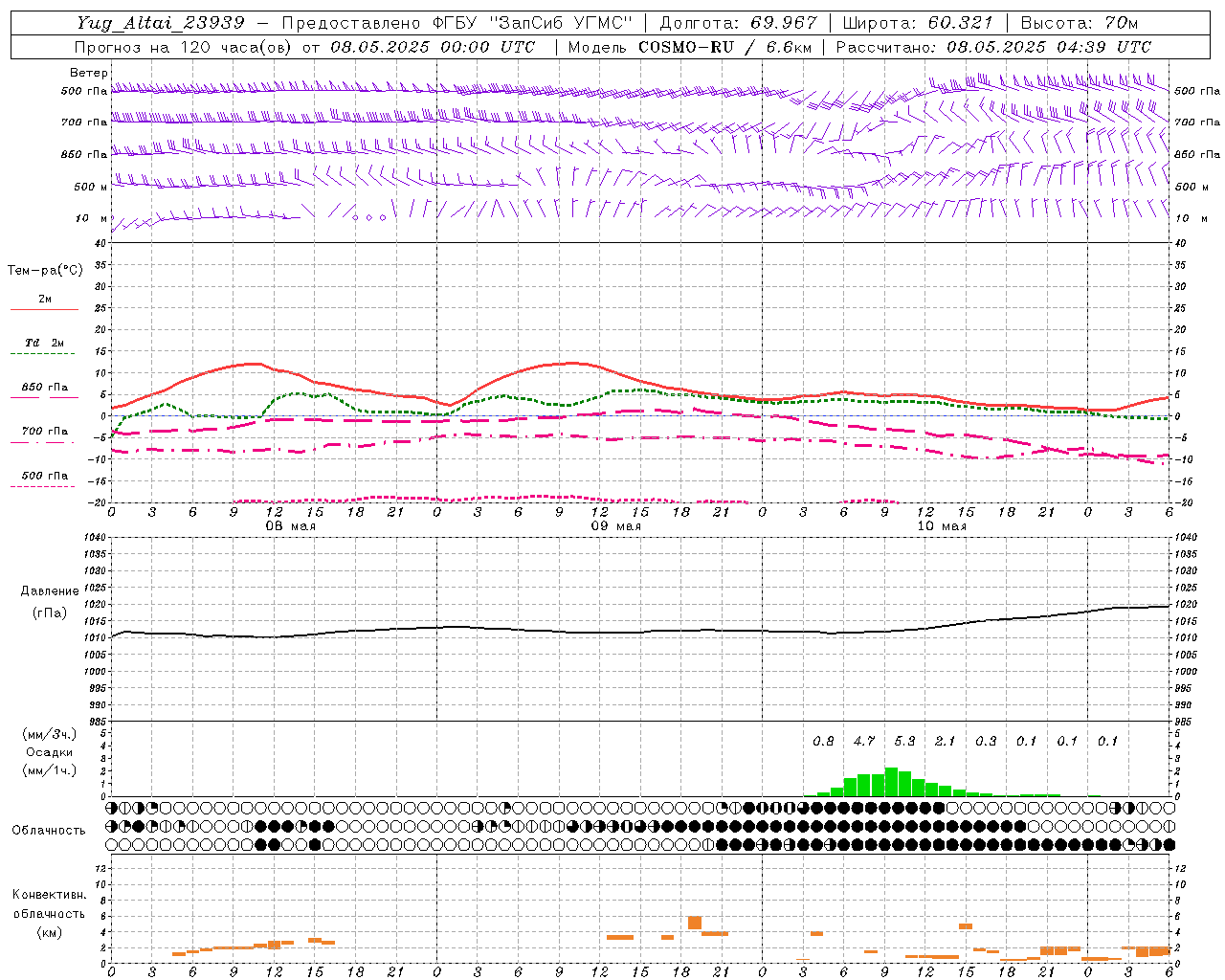Click the Осадки precipitation label
Image resolution: width=1225 pixels, height=980 pixels.
tap(49, 752)
